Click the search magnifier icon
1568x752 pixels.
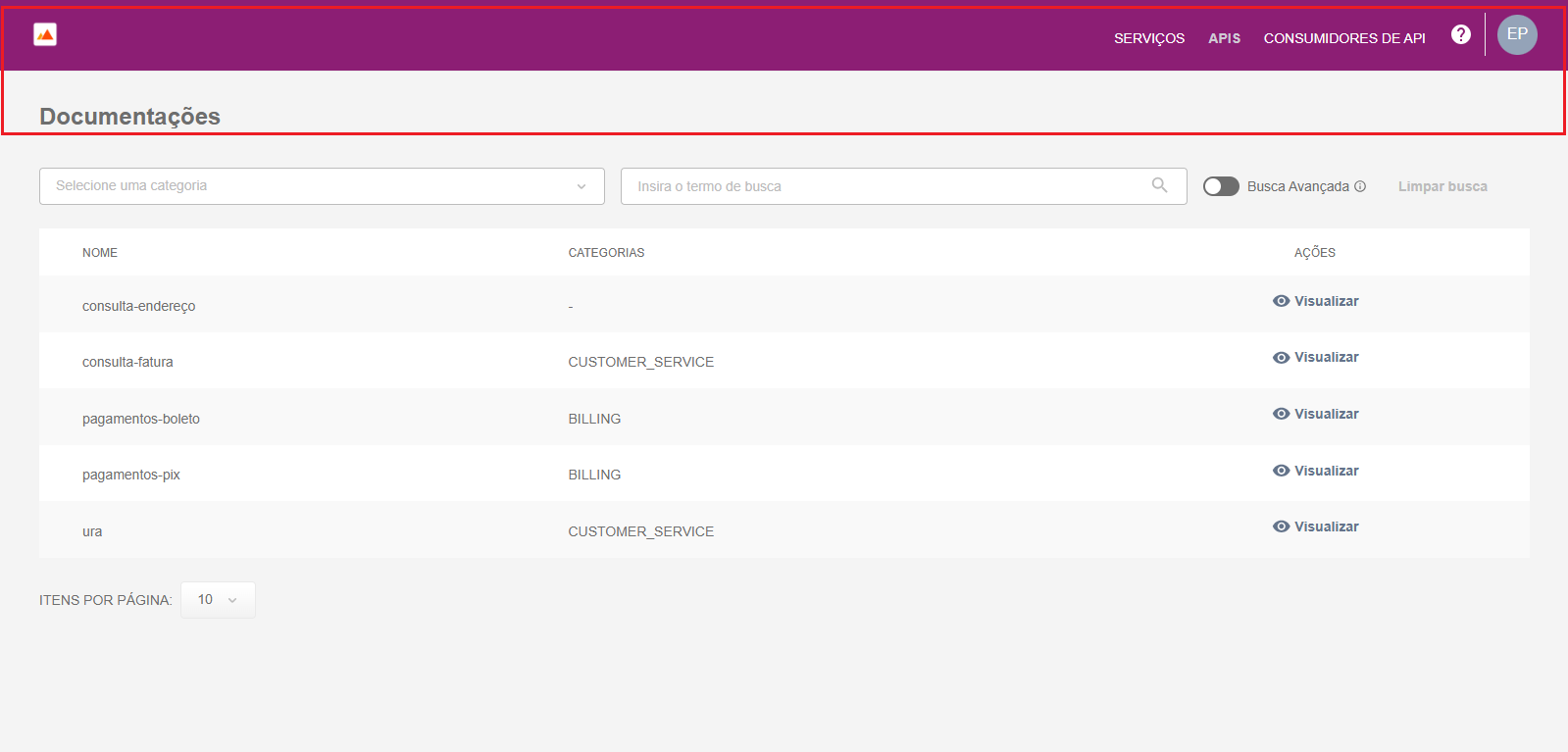[1159, 185]
